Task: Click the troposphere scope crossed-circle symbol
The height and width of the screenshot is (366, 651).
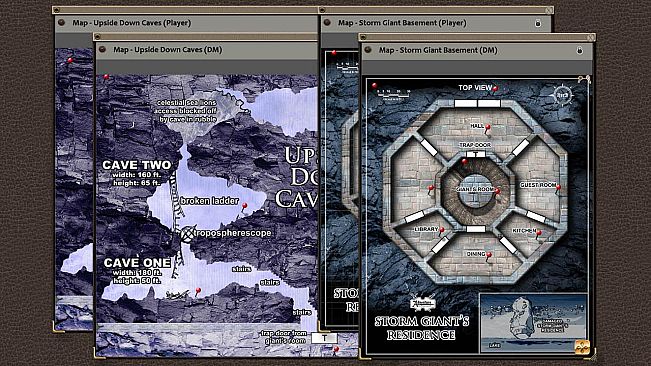Action: [187, 234]
